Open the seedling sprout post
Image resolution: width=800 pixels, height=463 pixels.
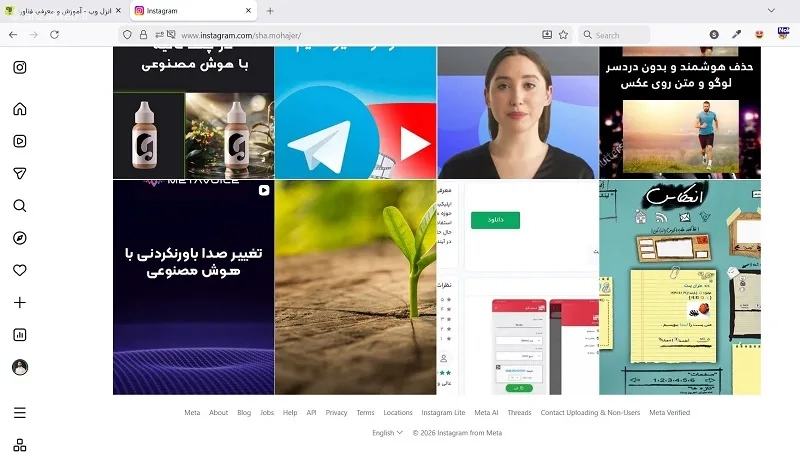pos(356,287)
